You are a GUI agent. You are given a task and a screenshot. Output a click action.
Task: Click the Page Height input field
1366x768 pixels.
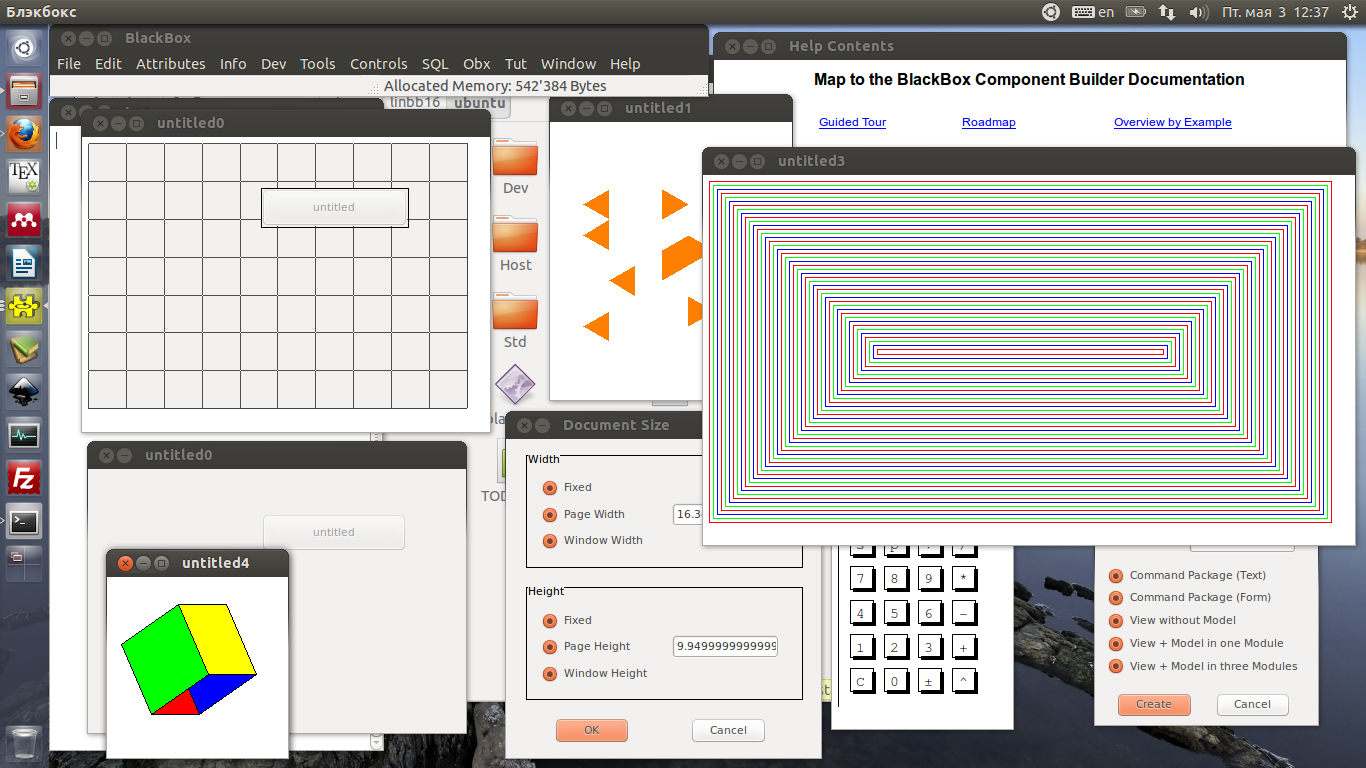pos(725,646)
